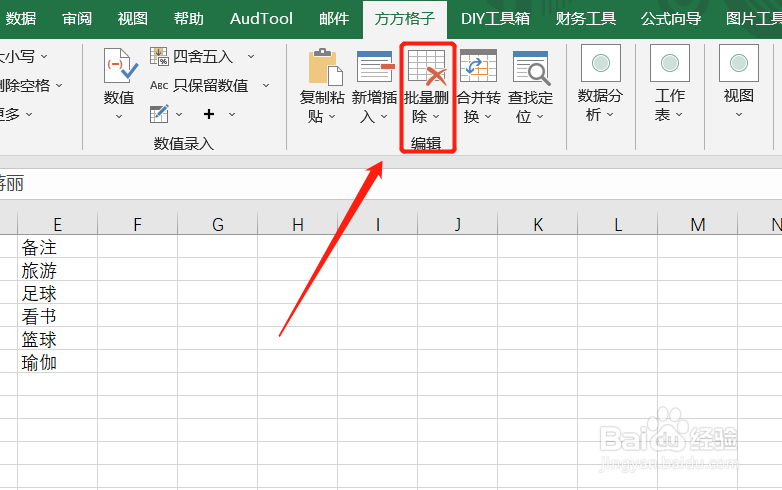Select column F header
The image size is (782, 490).
point(138,224)
